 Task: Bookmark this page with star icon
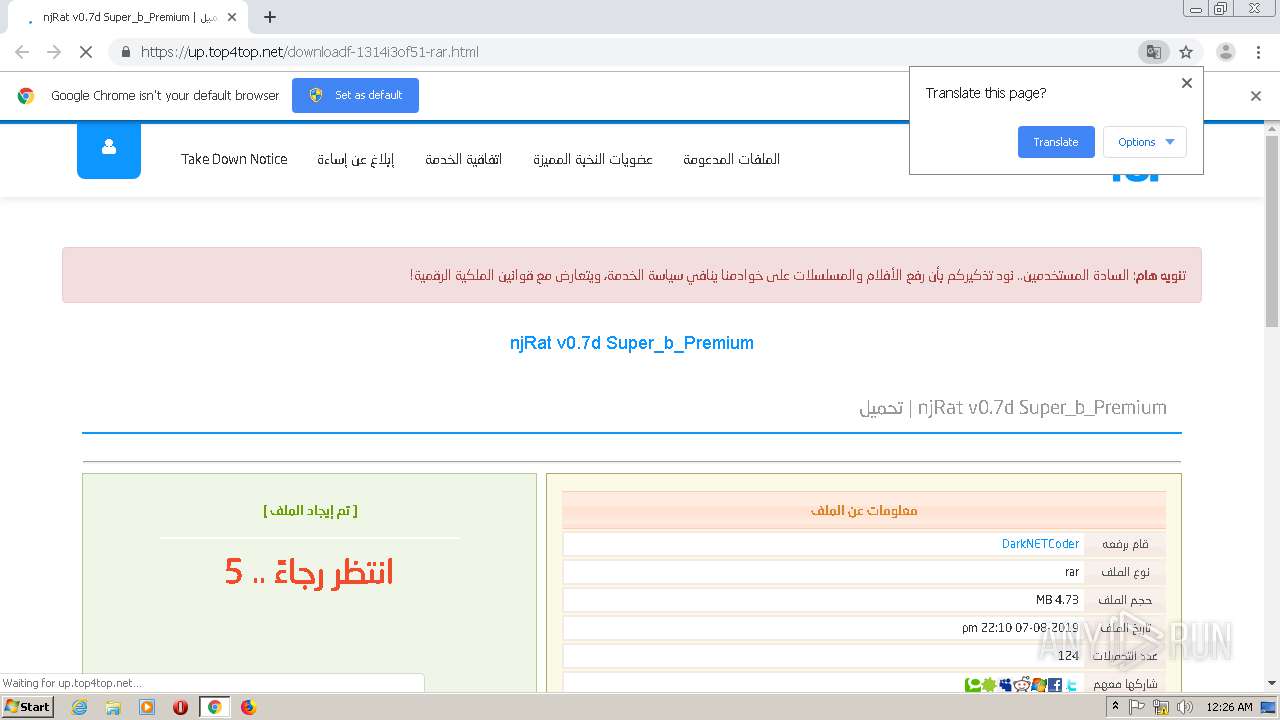coord(1186,52)
